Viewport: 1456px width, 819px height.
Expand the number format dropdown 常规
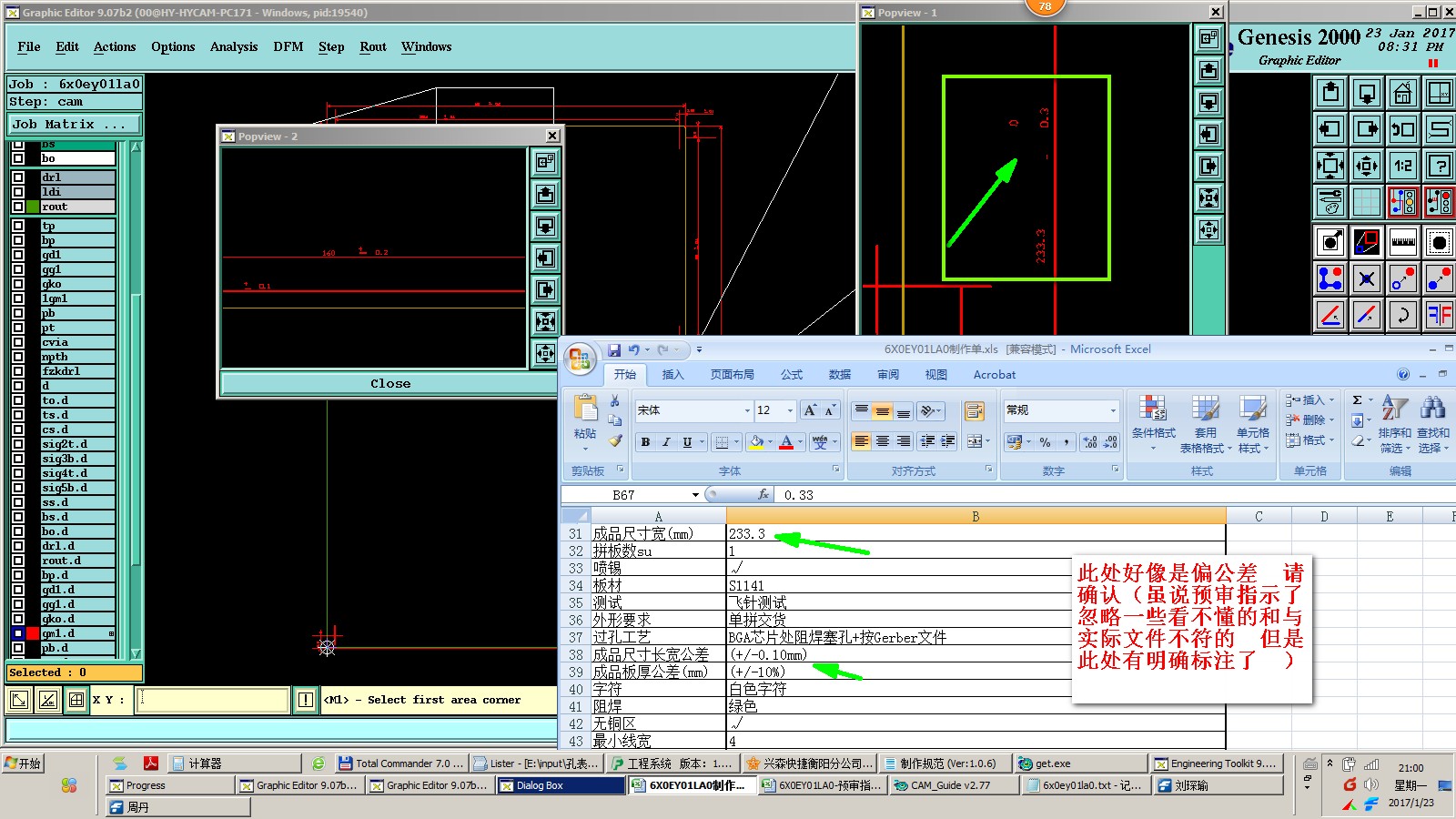click(x=1112, y=410)
